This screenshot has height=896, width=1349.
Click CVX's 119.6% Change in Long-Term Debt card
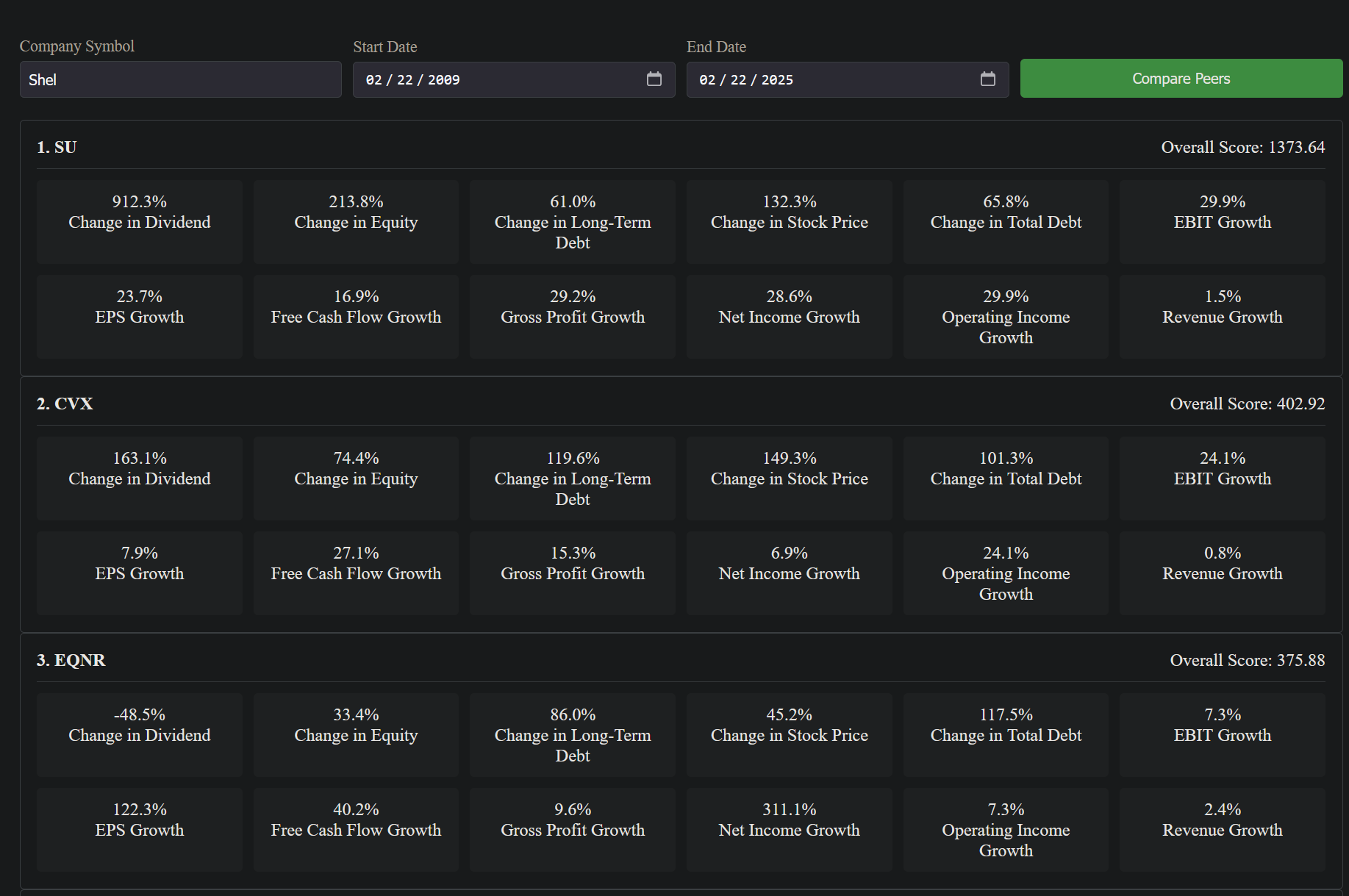[573, 479]
